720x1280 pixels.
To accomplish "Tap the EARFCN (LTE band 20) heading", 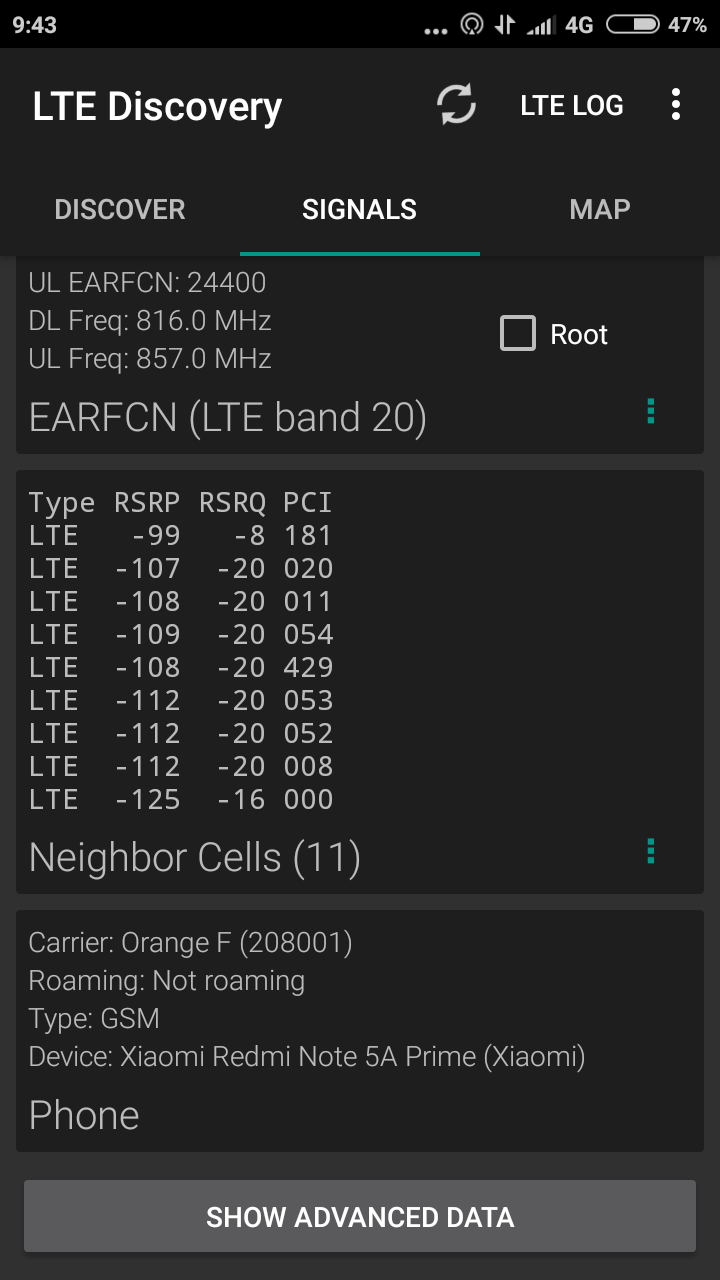I will [x=228, y=417].
